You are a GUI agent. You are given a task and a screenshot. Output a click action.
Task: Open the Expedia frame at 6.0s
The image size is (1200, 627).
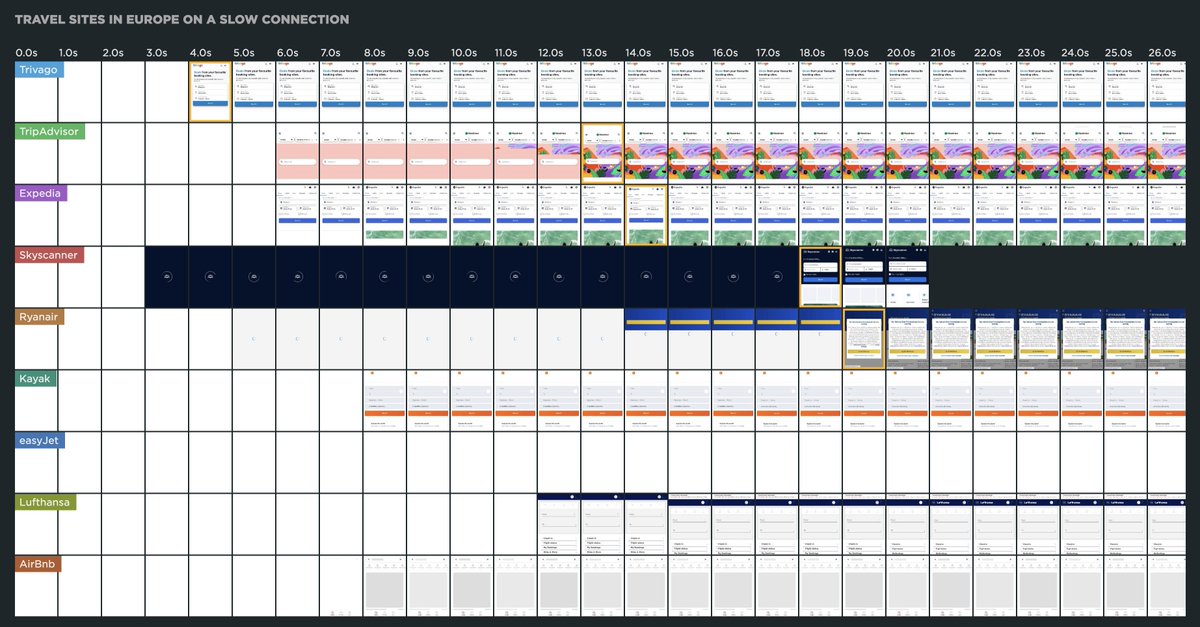(x=297, y=215)
